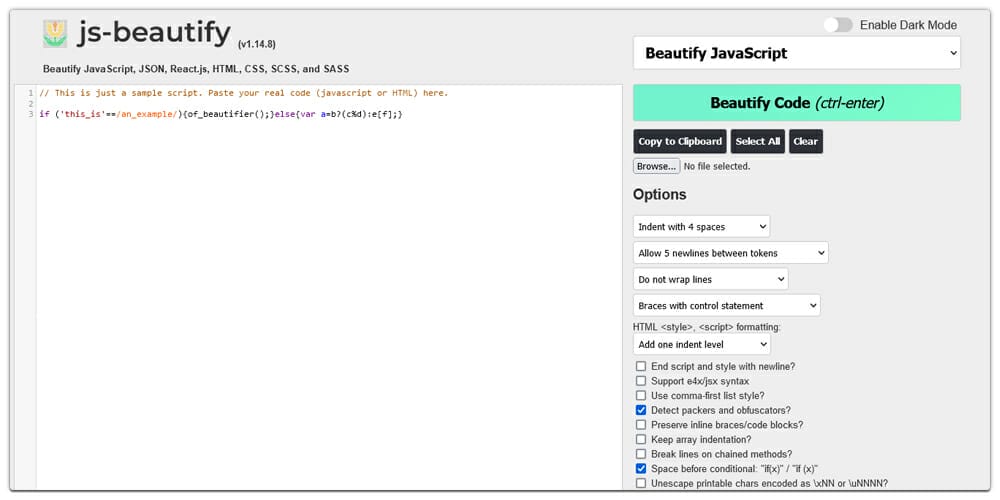Check Keep array indentation option
The width and height of the screenshot is (1000, 500).
click(x=641, y=439)
